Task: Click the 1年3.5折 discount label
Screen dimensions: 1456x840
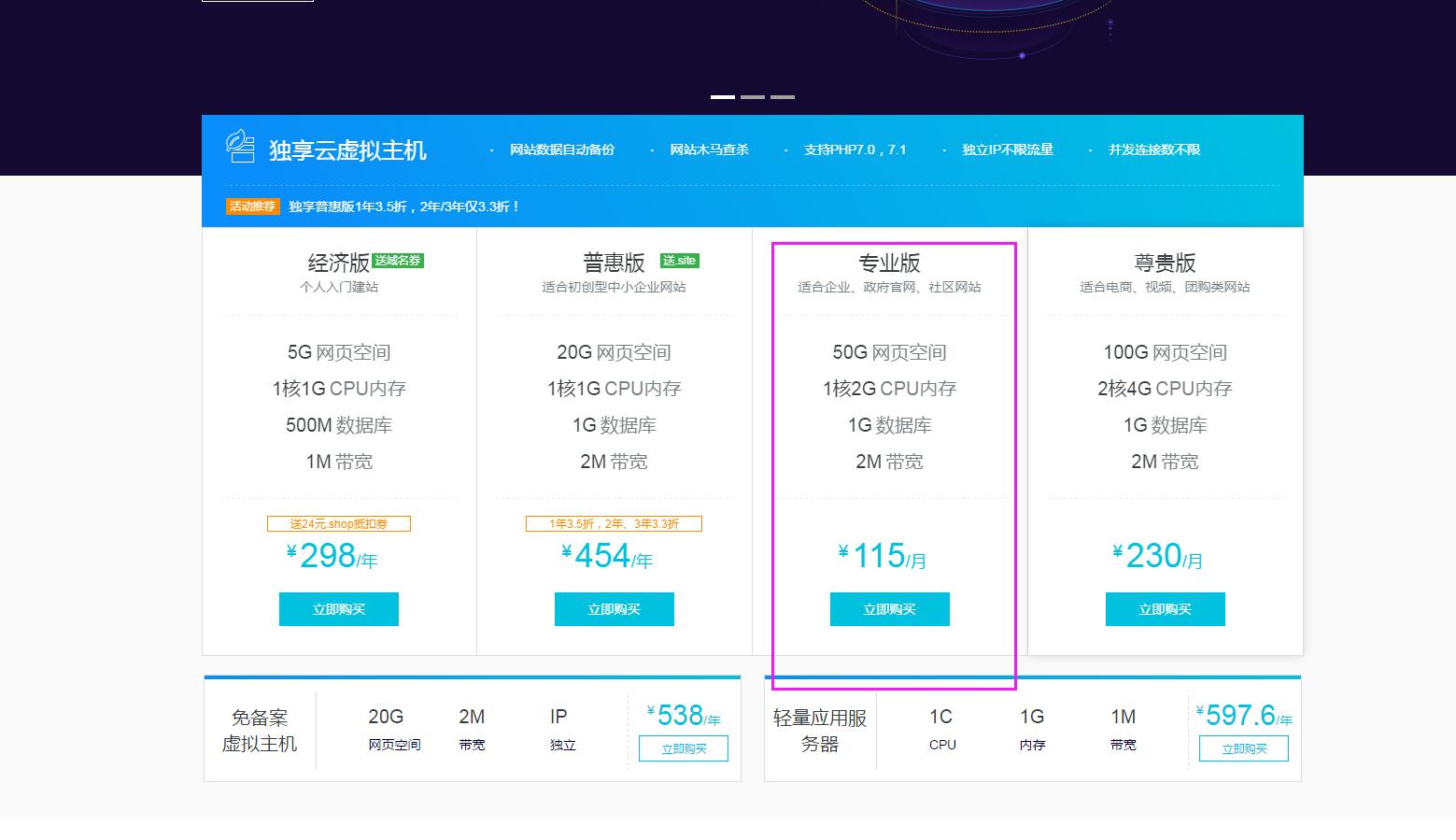Action: point(614,524)
